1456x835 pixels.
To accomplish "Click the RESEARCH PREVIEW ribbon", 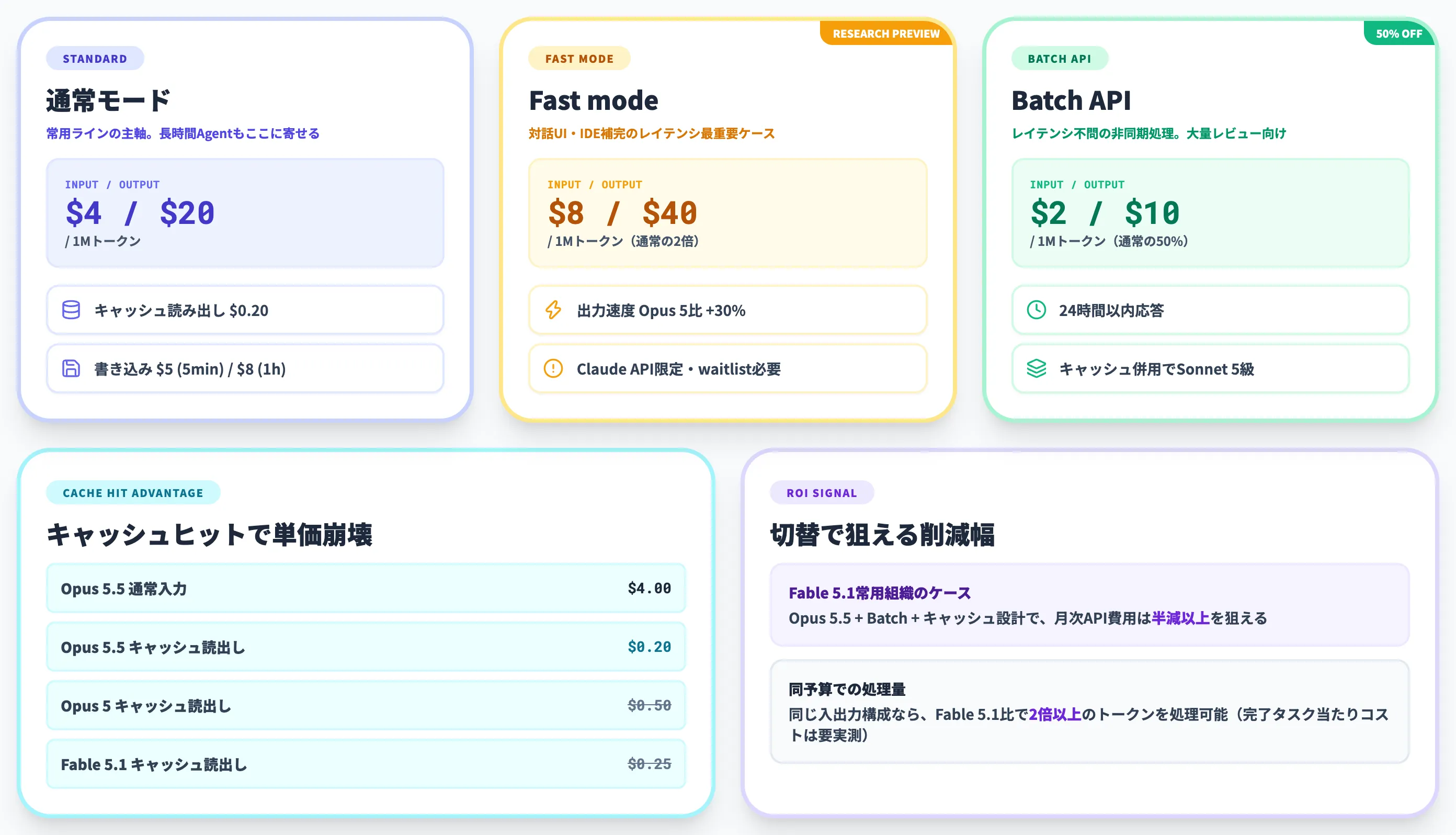I will click(x=886, y=33).
